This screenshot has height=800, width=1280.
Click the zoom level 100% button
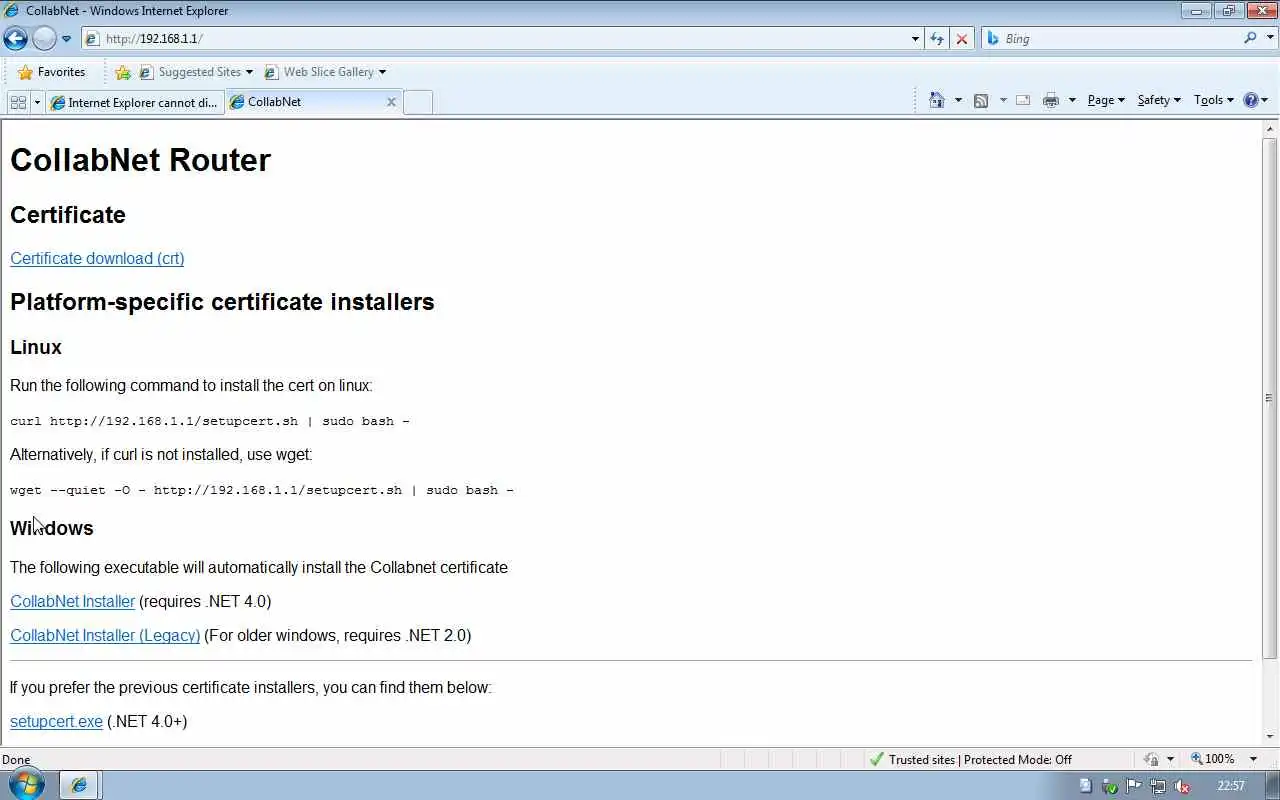[x=1212, y=759]
